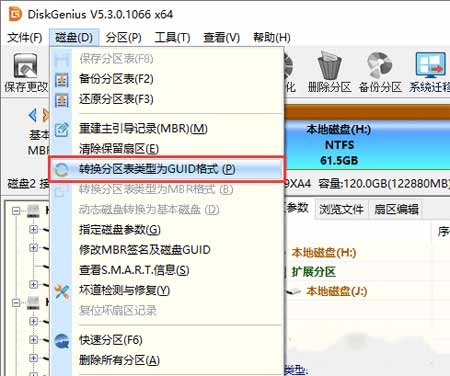Open the 分区(P) menu
This screenshot has width=450, height=376.
pos(123,37)
